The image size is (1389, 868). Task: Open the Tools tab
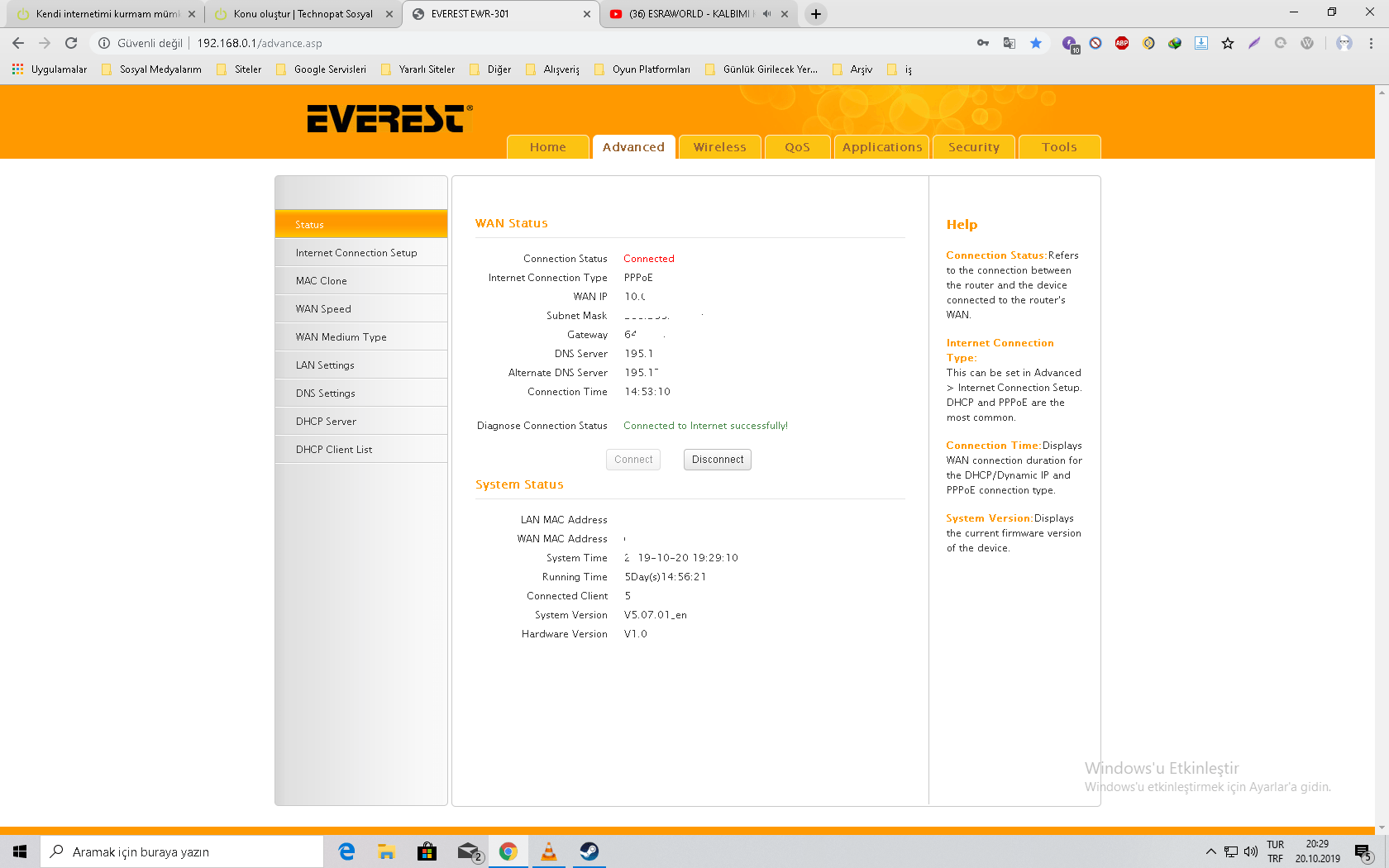[x=1059, y=146]
